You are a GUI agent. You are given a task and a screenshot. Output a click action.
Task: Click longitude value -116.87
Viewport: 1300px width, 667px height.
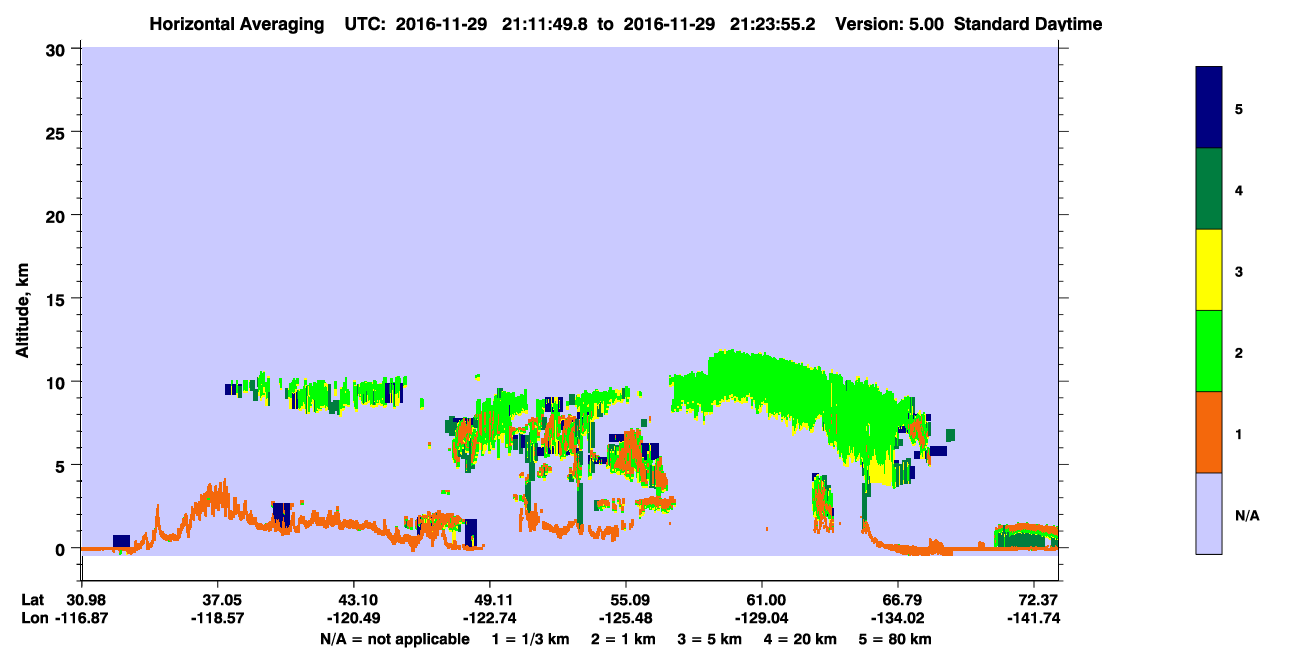tap(81, 619)
